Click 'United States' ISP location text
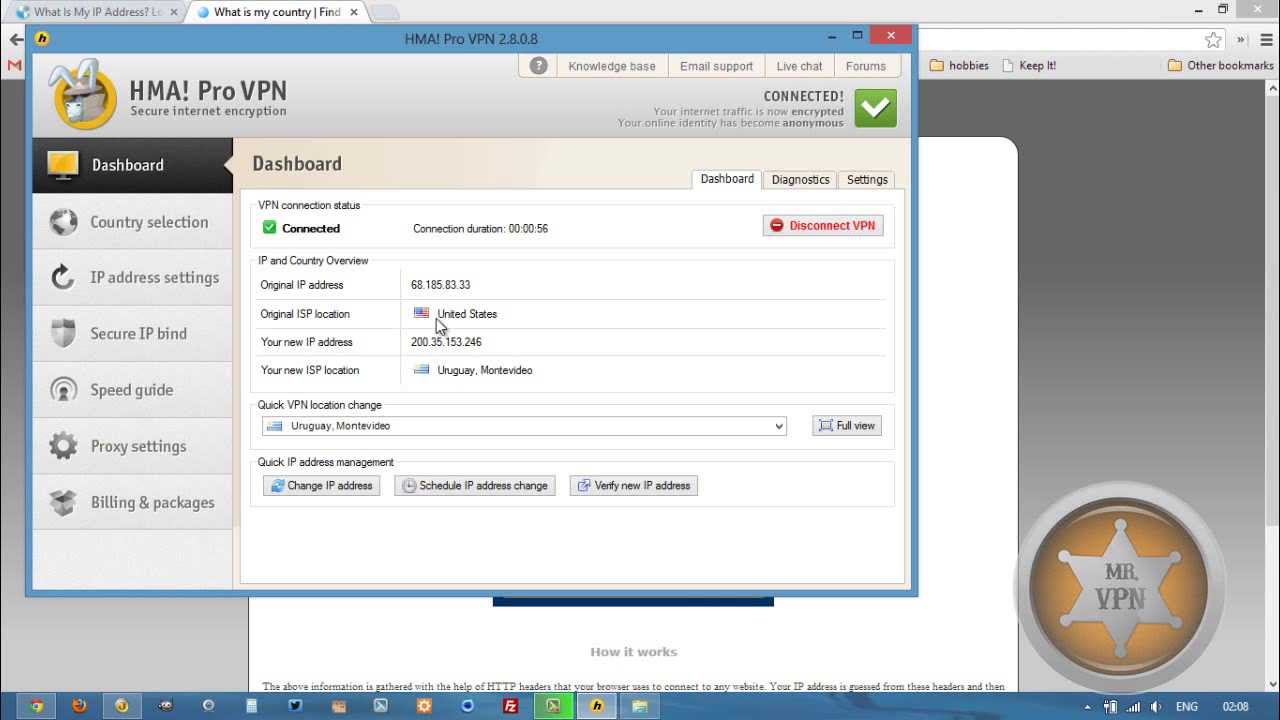The image size is (1280, 720). 467,314
